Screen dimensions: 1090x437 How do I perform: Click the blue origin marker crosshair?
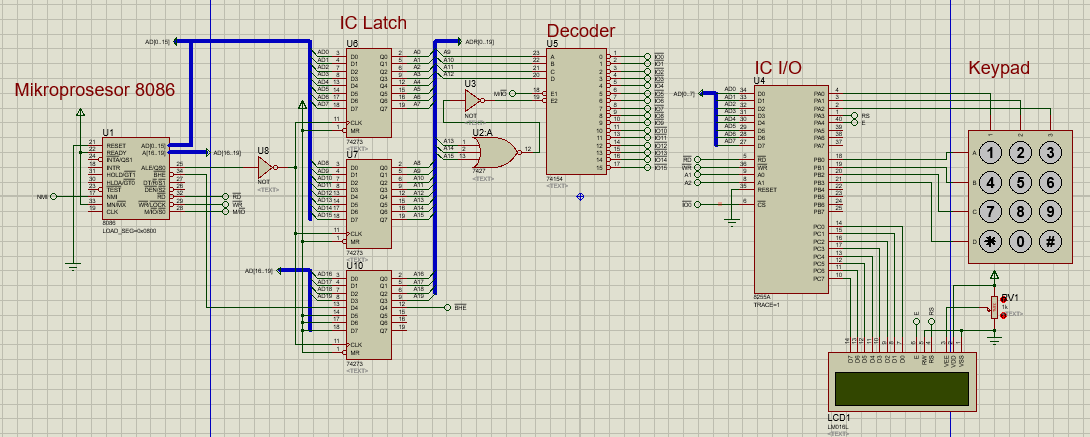tap(580, 197)
